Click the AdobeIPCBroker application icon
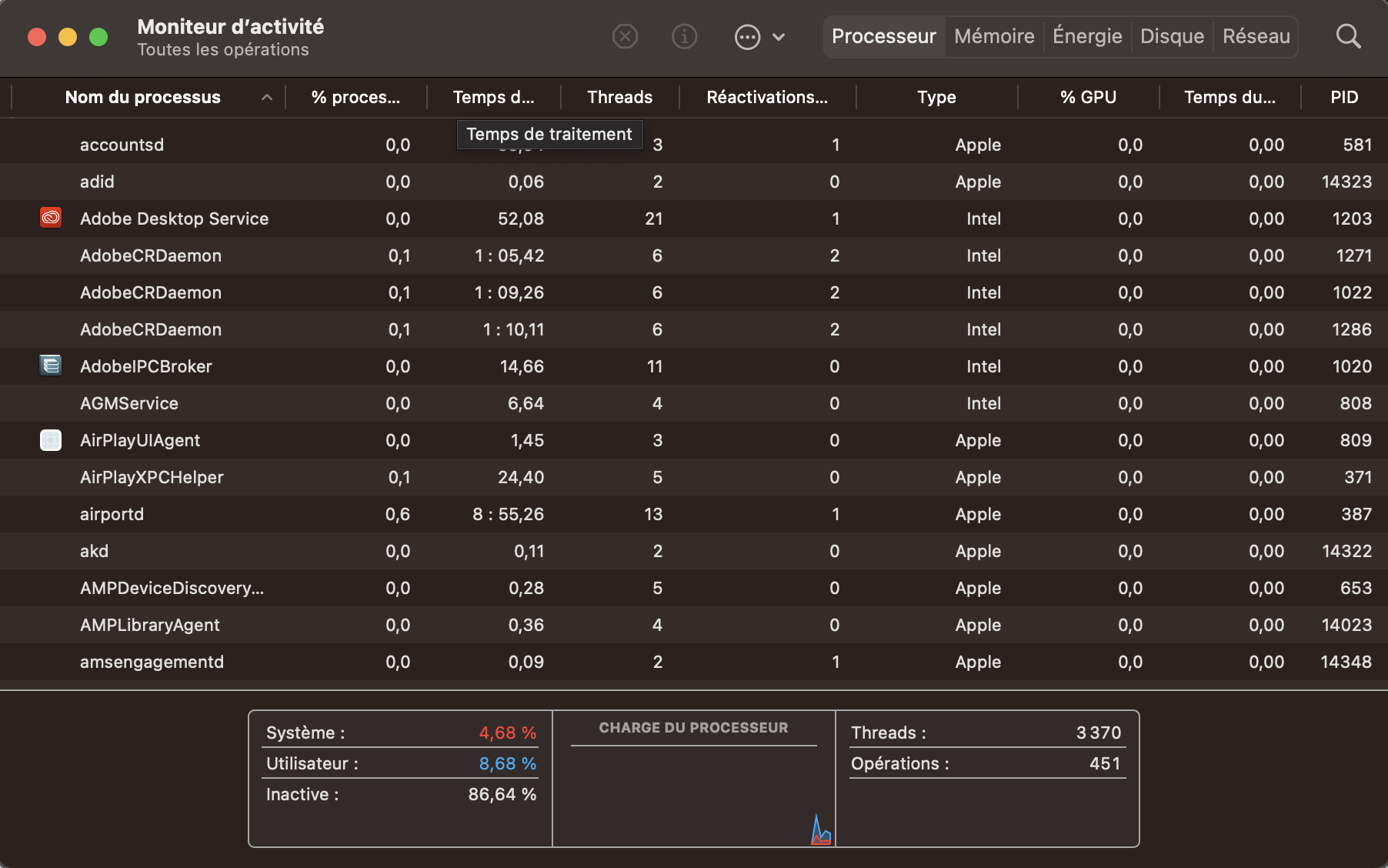This screenshot has width=1388, height=868. click(x=50, y=366)
